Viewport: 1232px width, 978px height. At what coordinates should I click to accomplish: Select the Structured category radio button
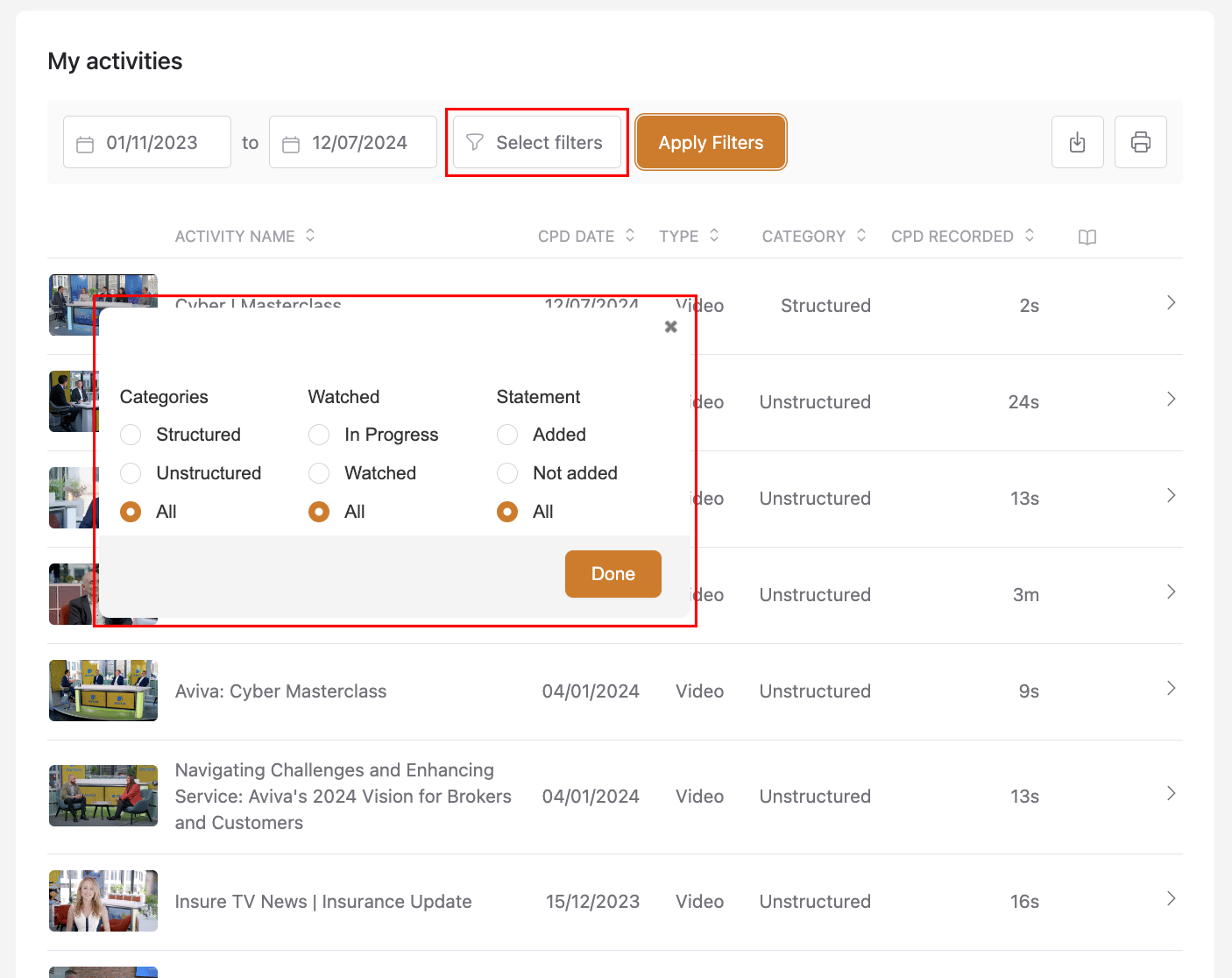131,435
